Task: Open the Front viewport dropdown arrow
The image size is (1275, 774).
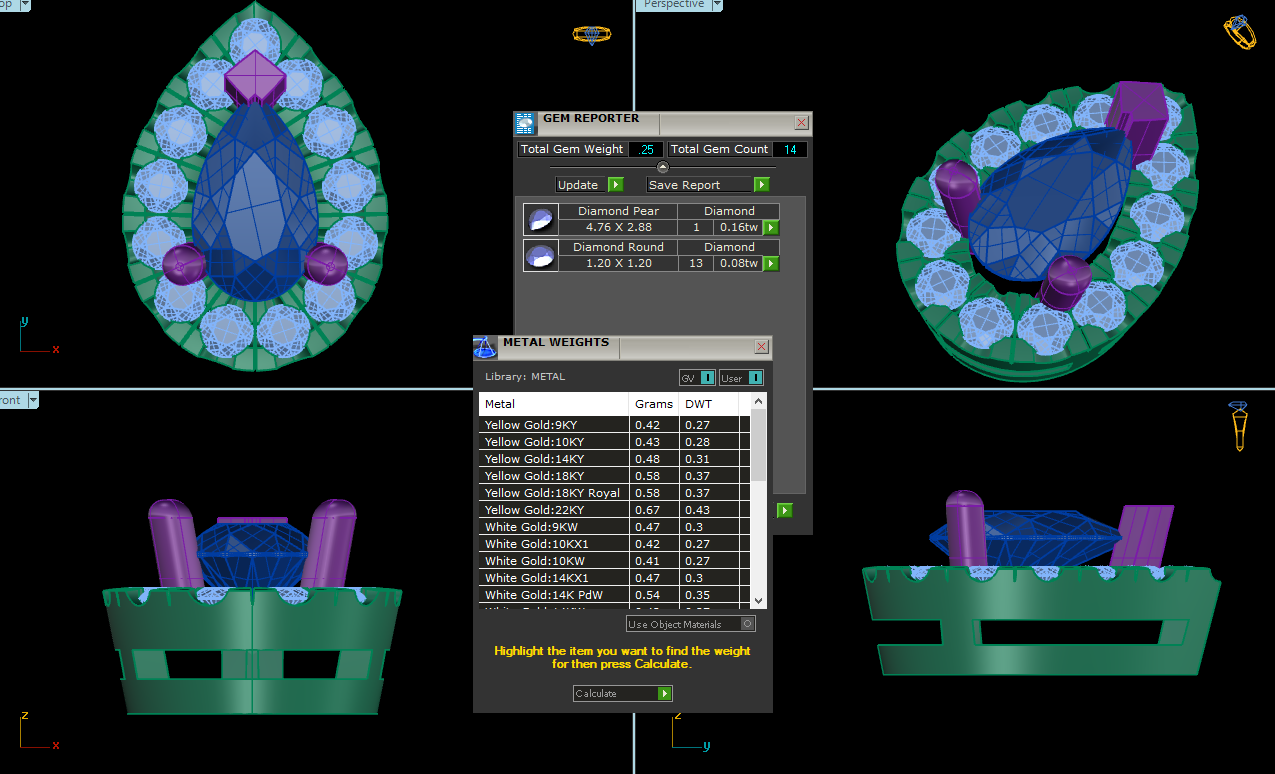Action: 33,400
